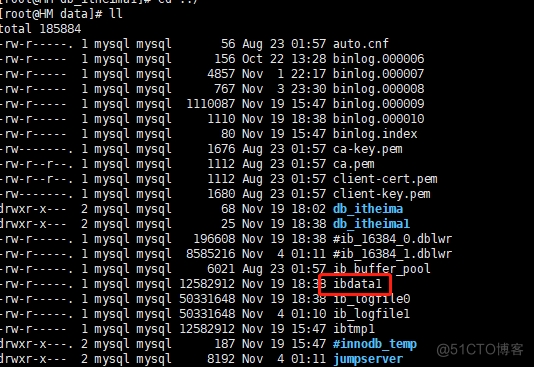Image resolution: width=534 pixels, height=367 pixels.
Task: Click the file size 1110087
Action: tap(211, 104)
